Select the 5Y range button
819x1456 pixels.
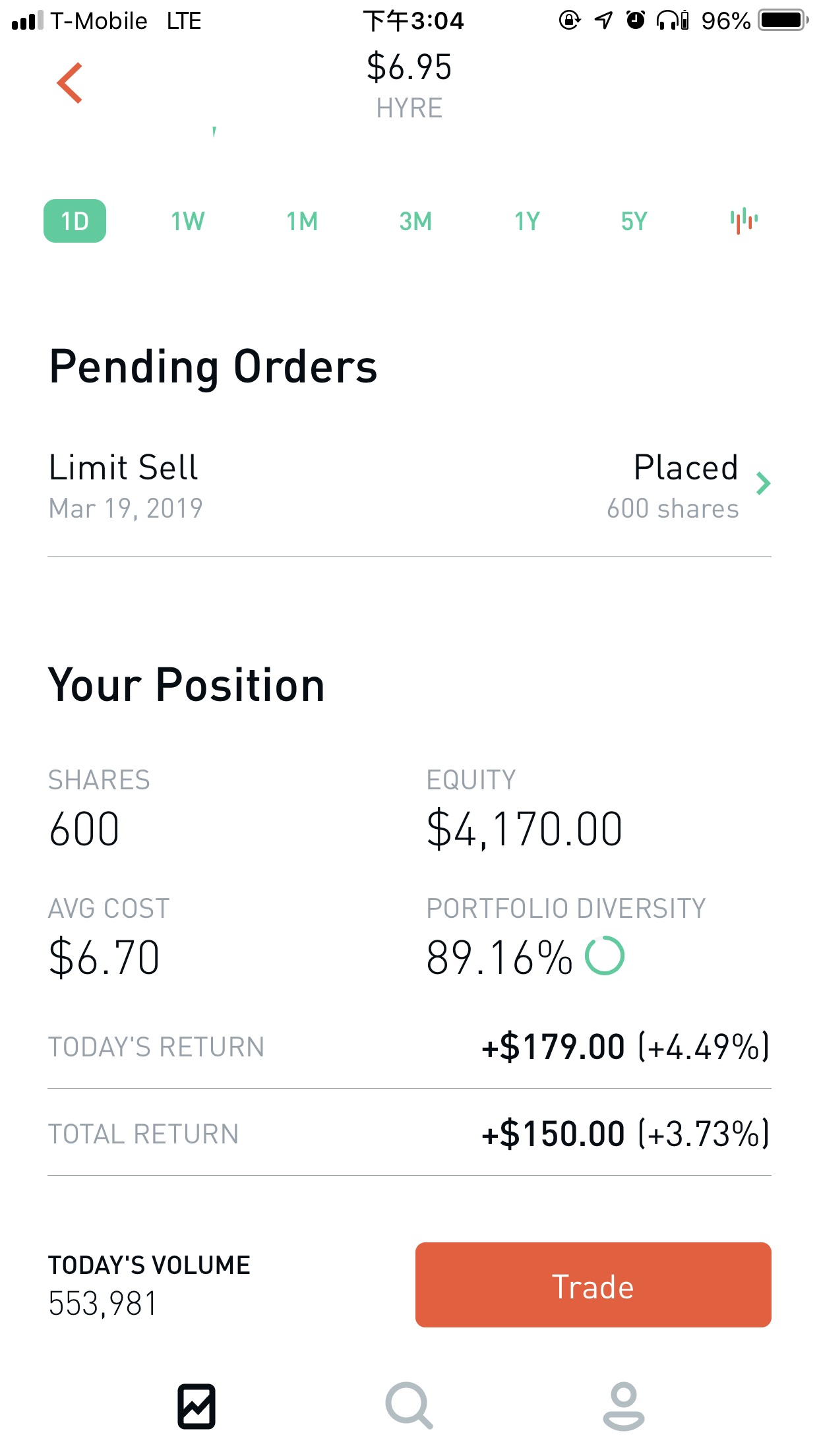coord(634,221)
